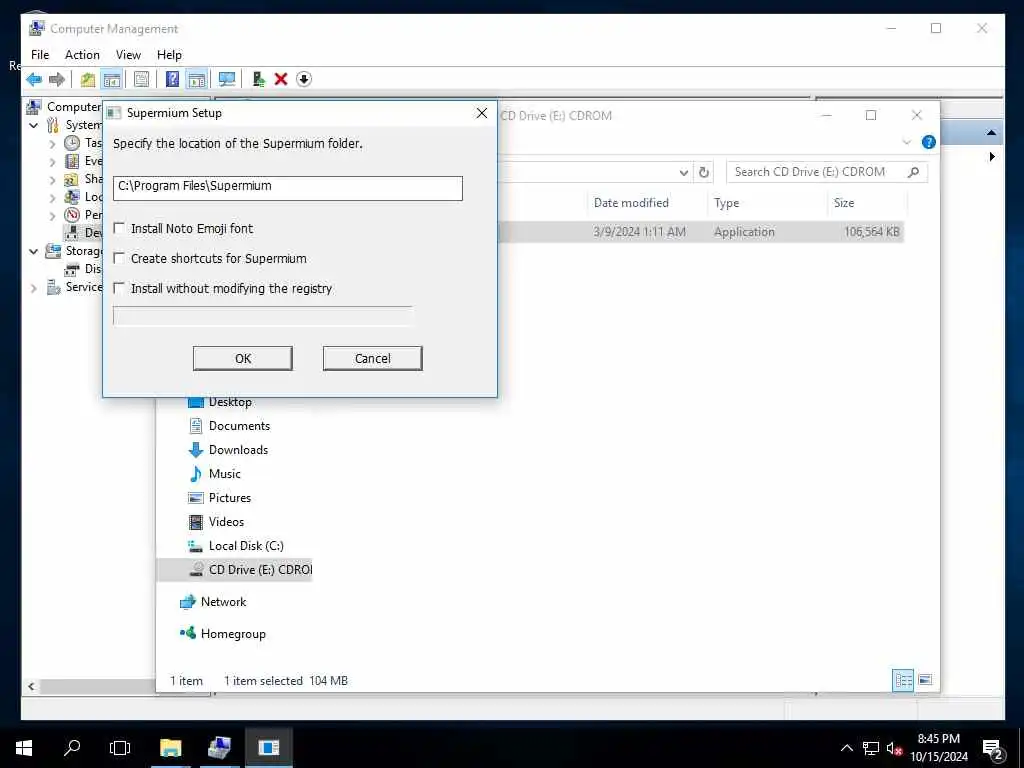Open Task View on the taskbar
Image resolution: width=1024 pixels, height=768 pixels.
(x=120, y=747)
